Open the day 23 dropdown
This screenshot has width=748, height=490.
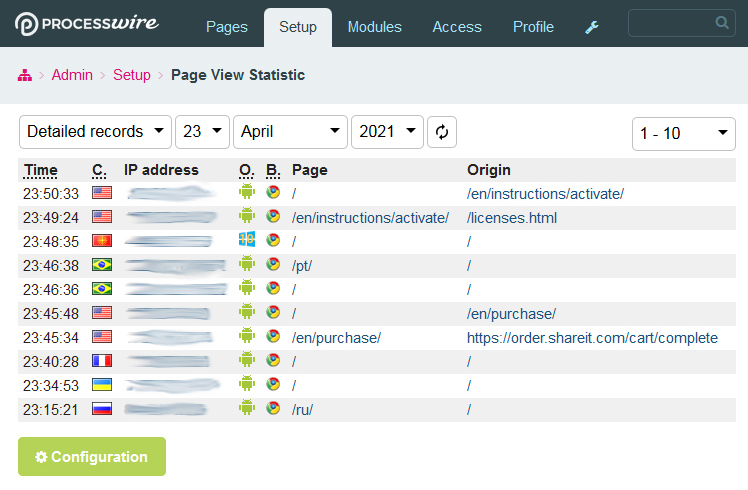coord(202,132)
